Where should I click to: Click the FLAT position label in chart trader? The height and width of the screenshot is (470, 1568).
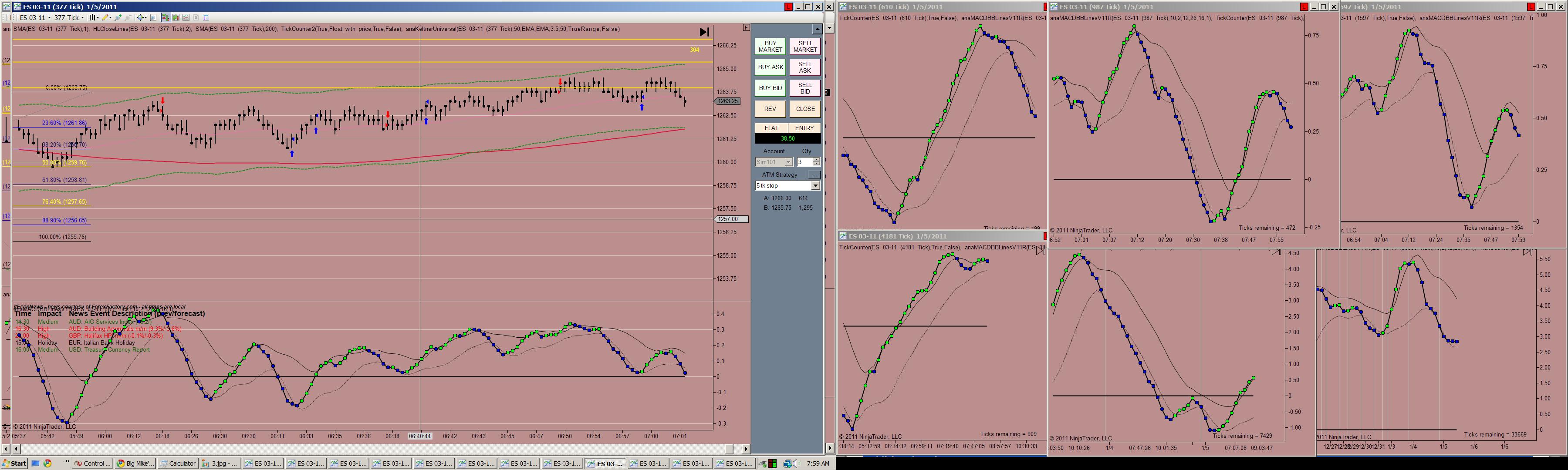coord(771,128)
